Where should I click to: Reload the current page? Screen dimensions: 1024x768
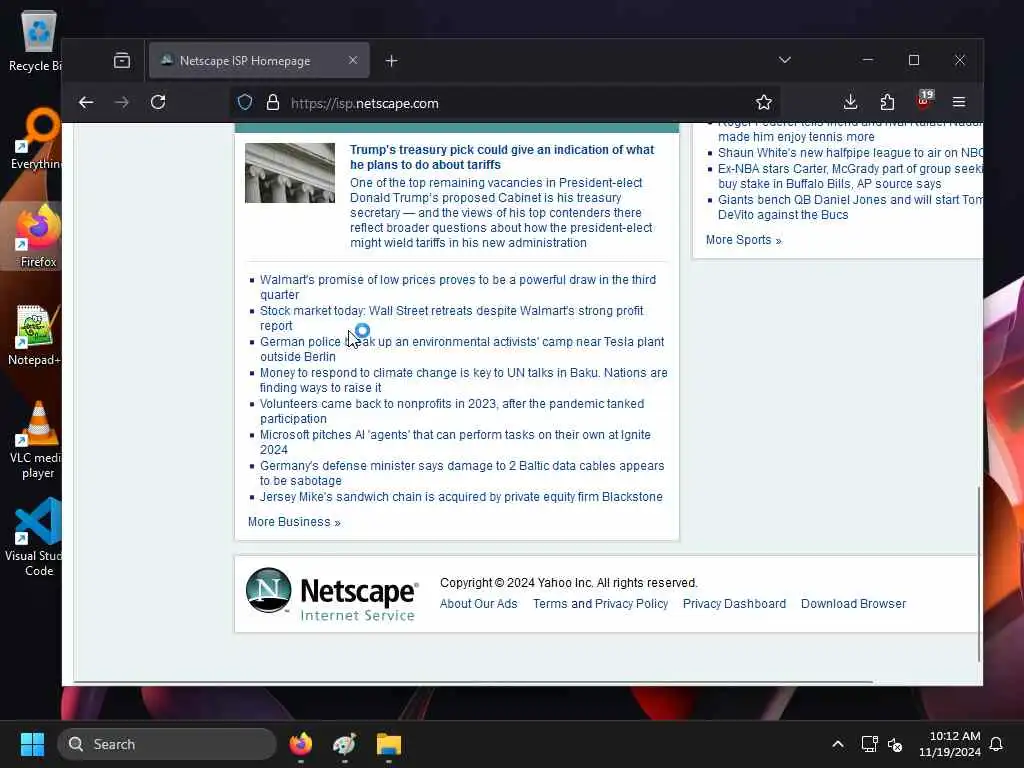coord(158,103)
